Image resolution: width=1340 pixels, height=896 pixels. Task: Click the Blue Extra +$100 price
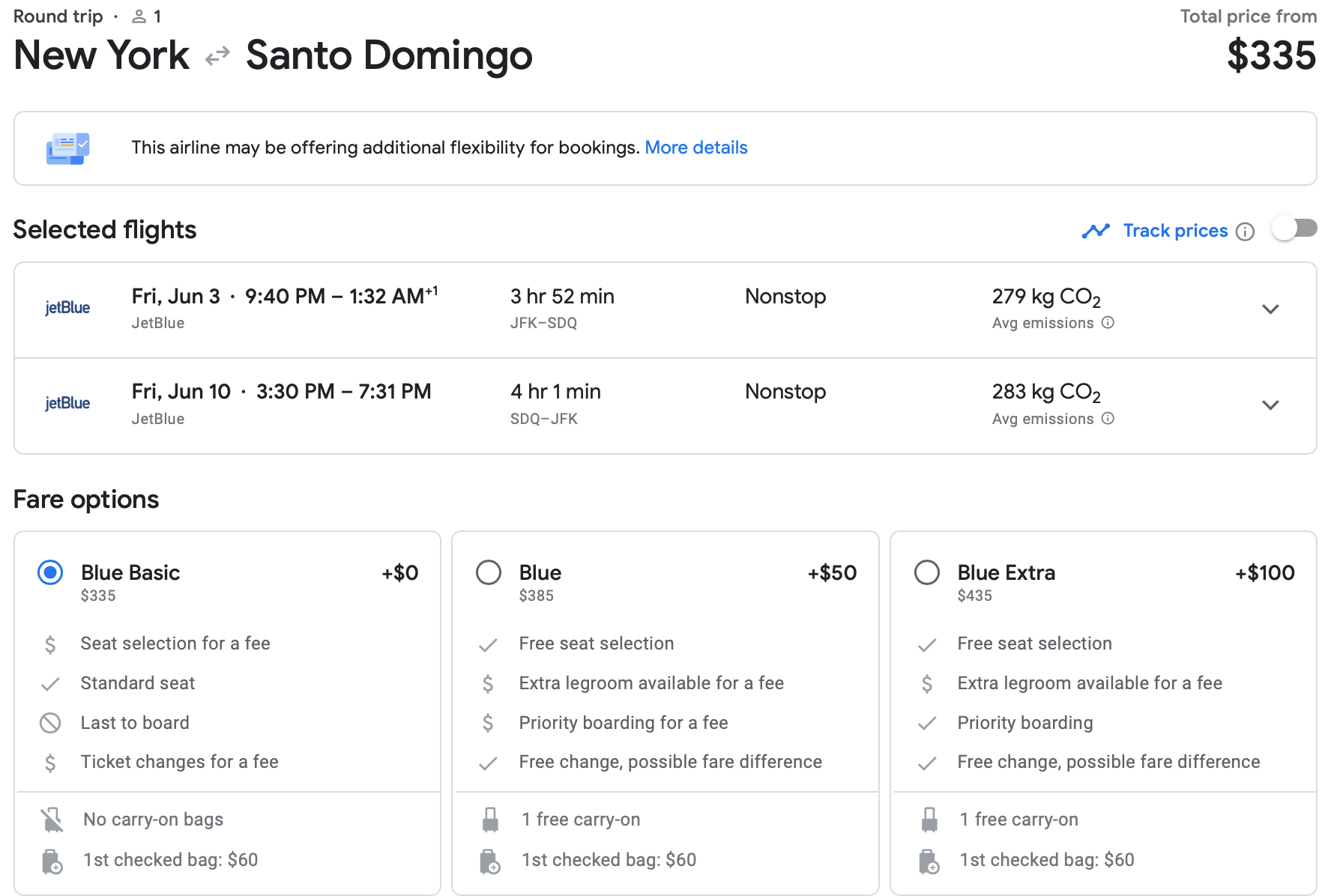coord(1264,573)
